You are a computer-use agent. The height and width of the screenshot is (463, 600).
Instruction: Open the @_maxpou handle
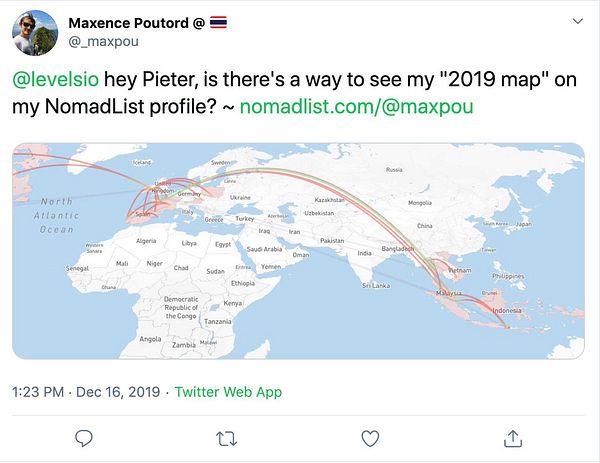(103, 41)
